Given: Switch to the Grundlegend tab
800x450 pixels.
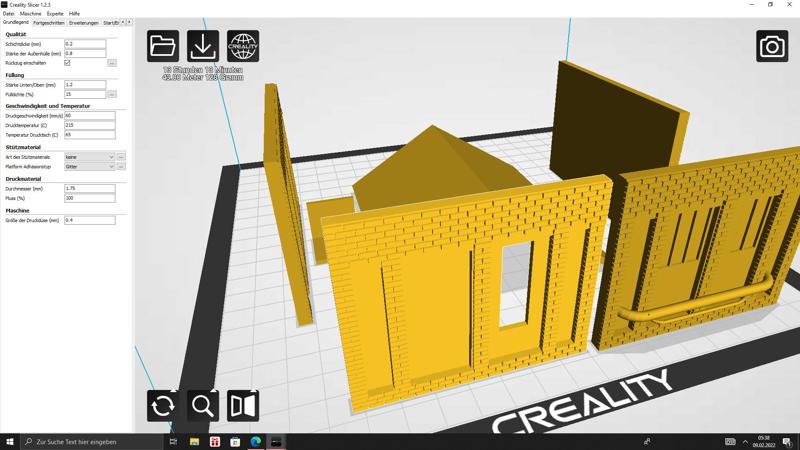Looking at the screenshot, I should tap(16, 22).
